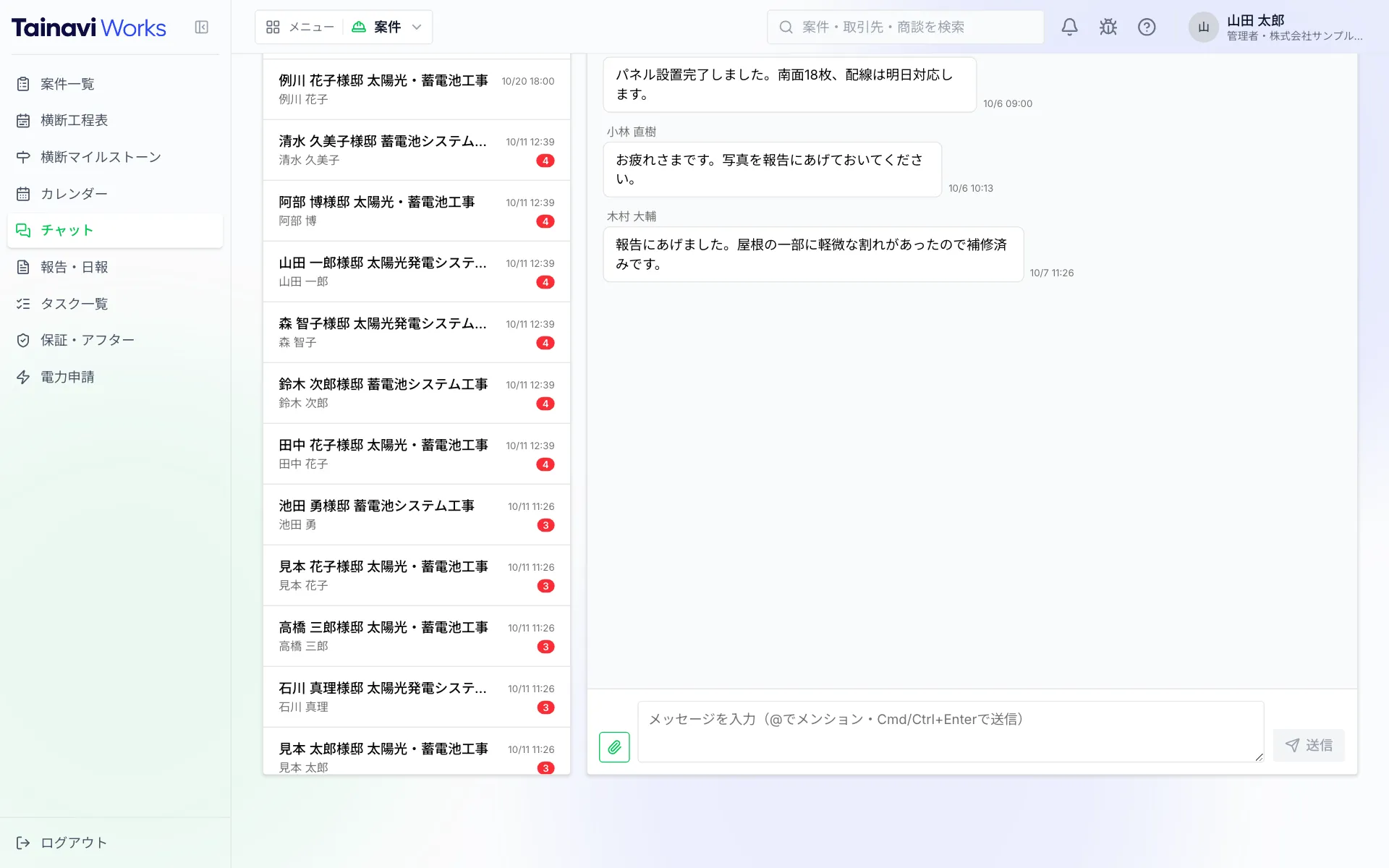Viewport: 1389px width, 868px height.
Task: Open 報告・日報 page
Action: (x=115, y=267)
